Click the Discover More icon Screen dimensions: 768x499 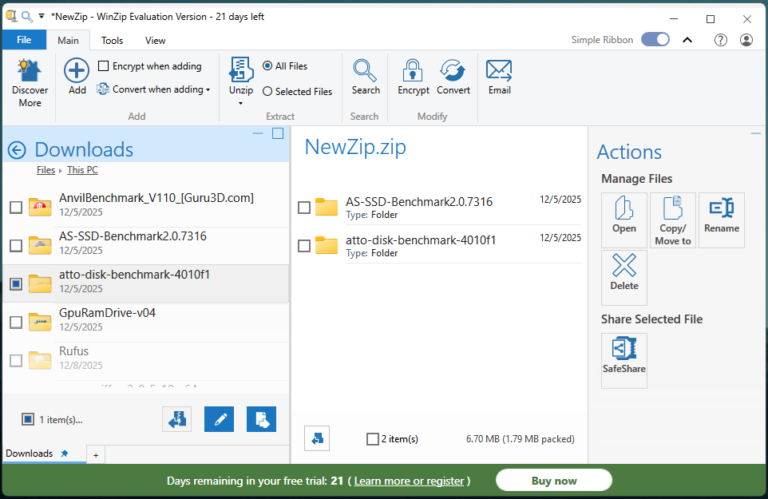pyautogui.click(x=29, y=71)
